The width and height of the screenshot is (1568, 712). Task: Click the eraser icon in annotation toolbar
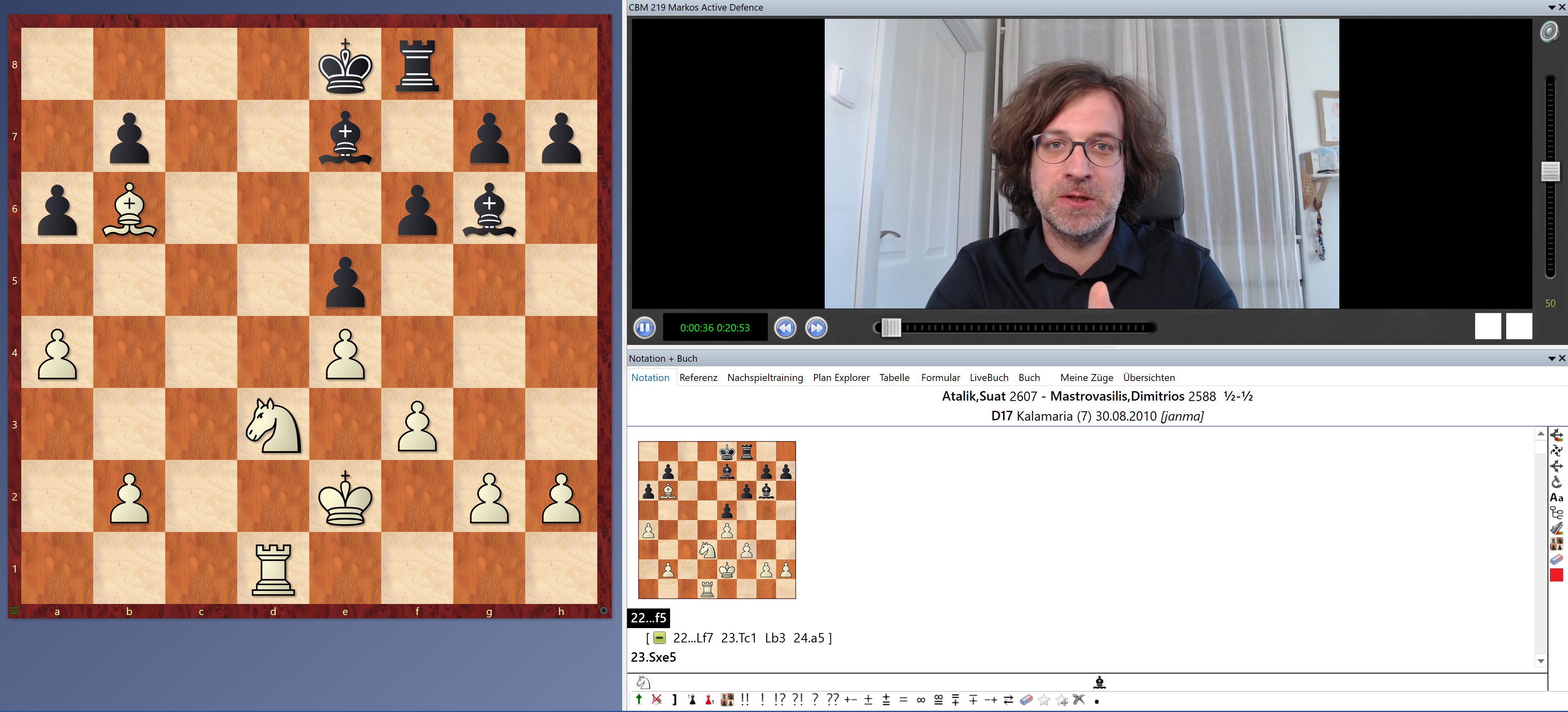tap(1026, 699)
